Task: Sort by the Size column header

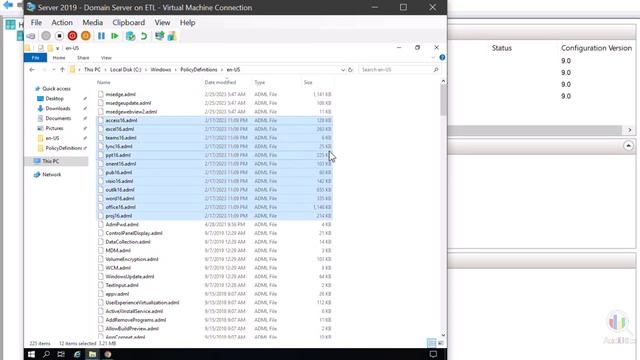Action: pyautogui.click(x=308, y=82)
